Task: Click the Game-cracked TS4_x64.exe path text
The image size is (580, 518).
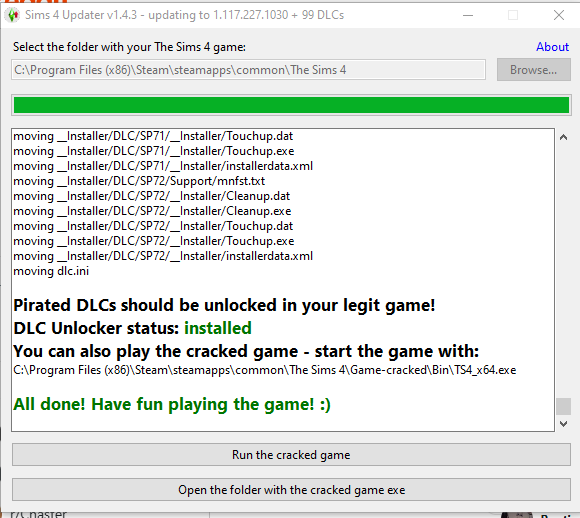Action: click(x=265, y=370)
